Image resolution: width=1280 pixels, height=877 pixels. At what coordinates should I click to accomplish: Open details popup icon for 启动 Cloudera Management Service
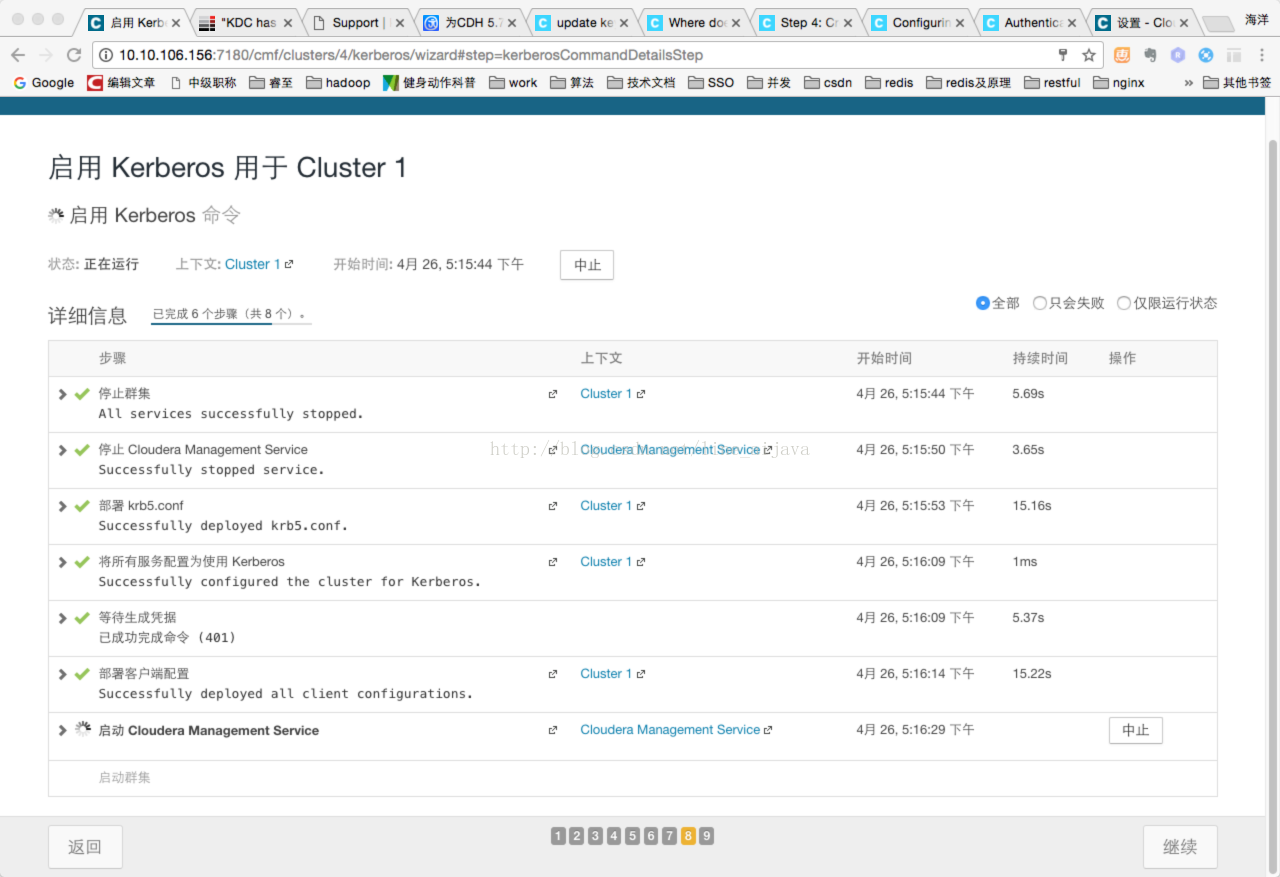(553, 730)
